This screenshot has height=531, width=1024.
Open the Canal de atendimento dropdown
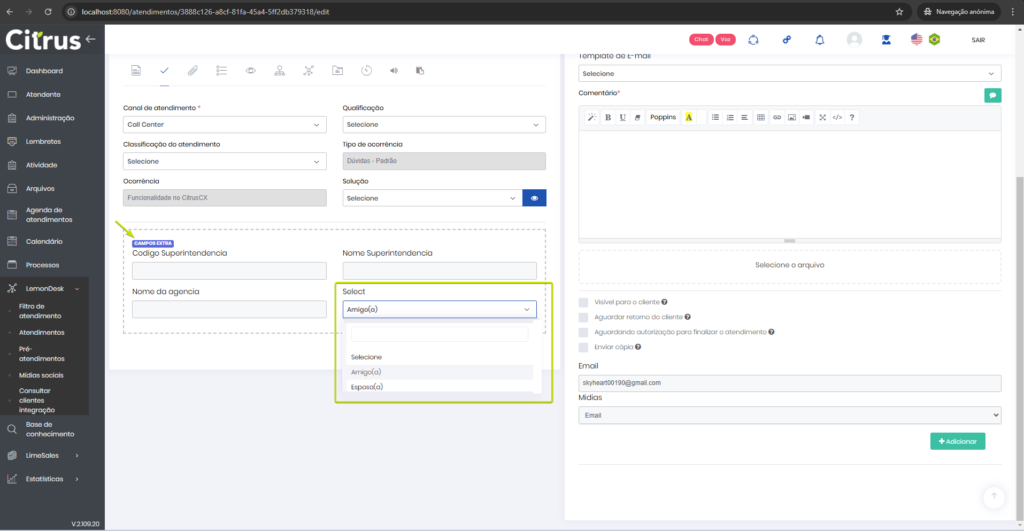(224, 125)
